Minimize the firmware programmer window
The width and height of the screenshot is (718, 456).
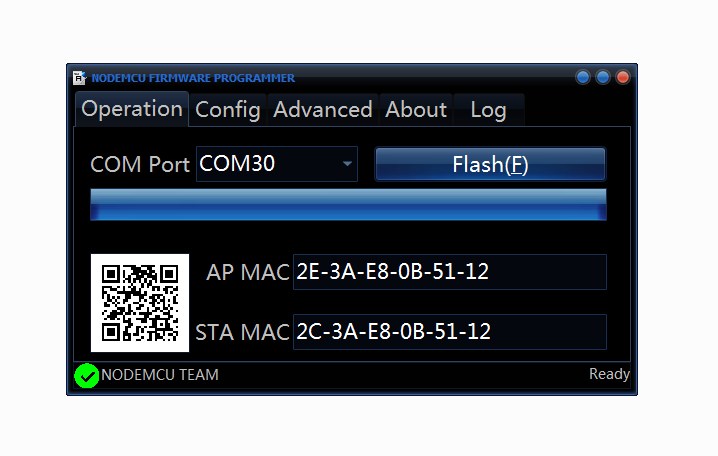point(583,77)
